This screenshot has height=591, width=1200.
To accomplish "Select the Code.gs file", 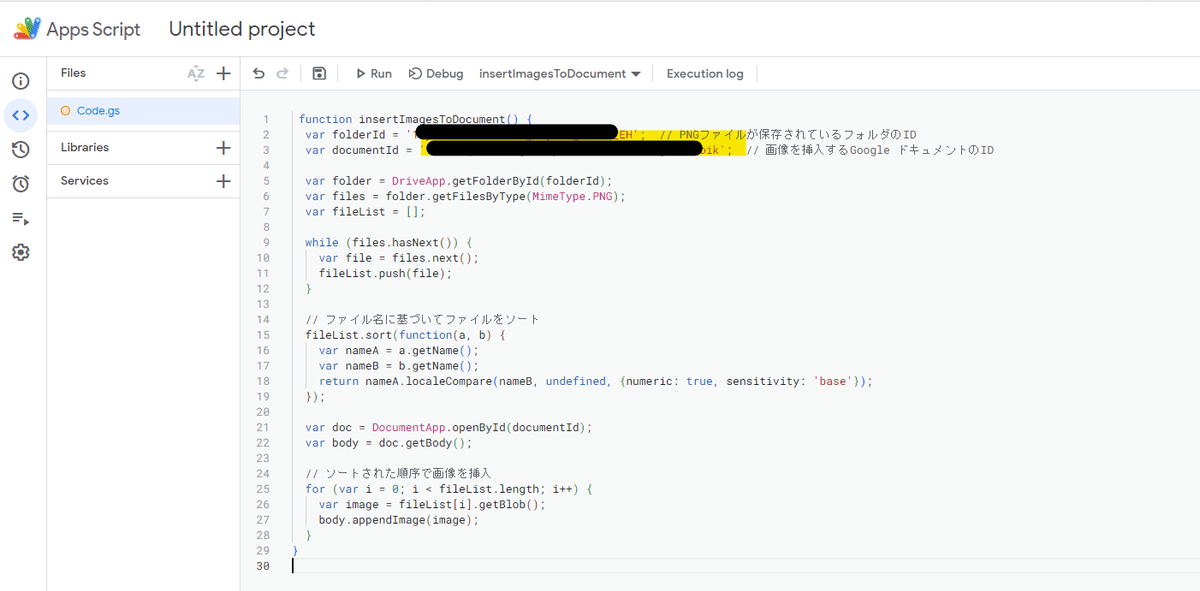I will point(143,111).
